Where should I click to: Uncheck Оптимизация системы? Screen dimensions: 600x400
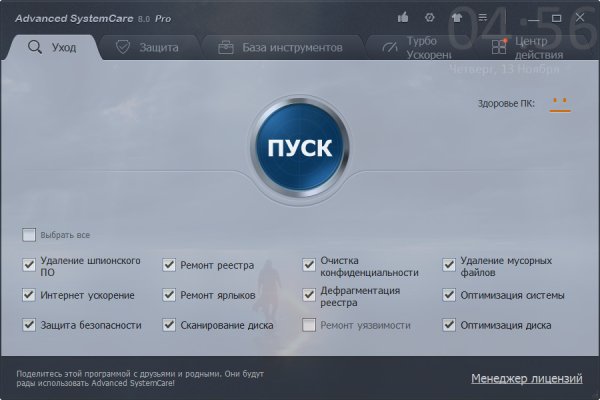[449, 295]
